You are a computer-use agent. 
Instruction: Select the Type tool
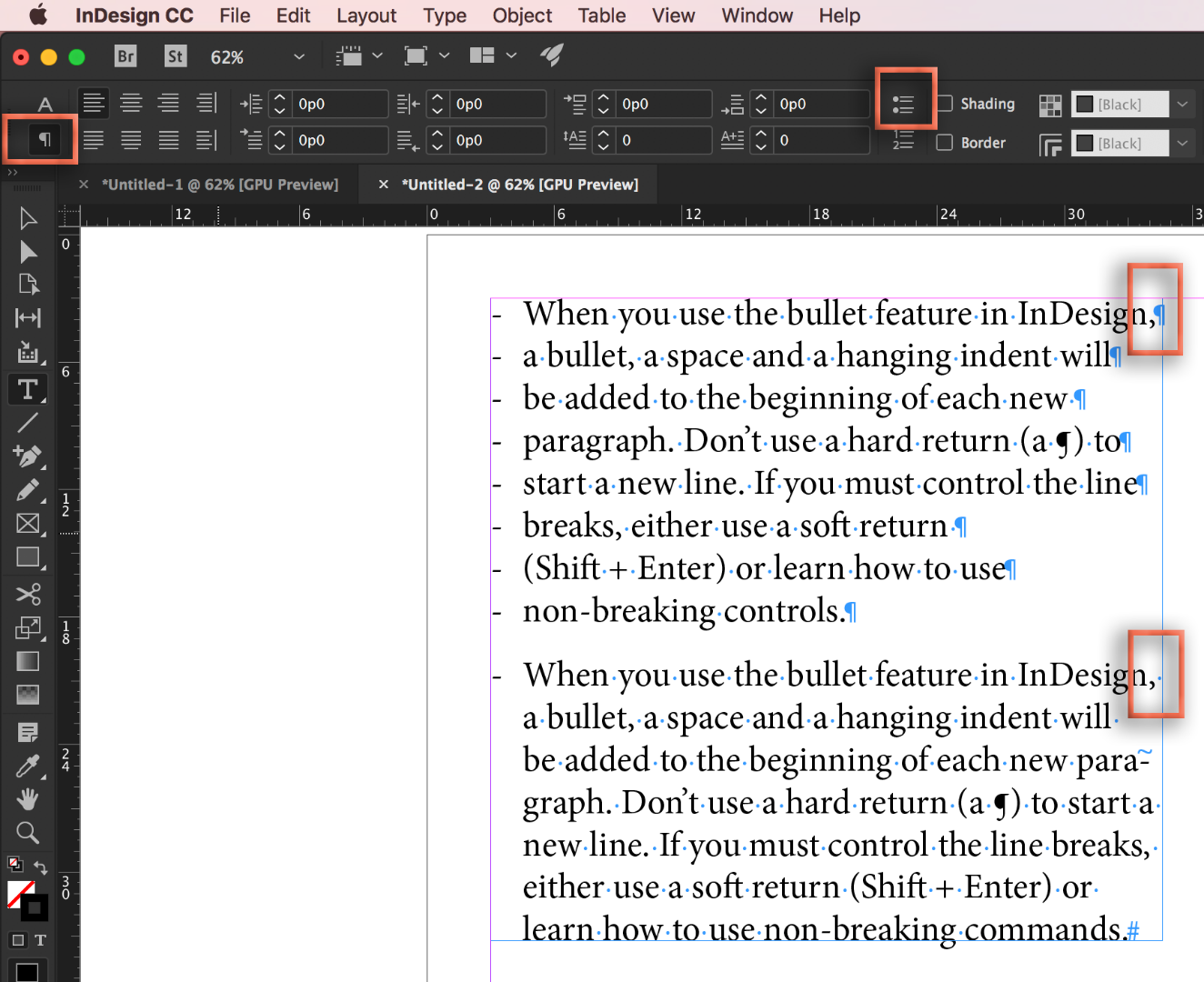(28, 389)
